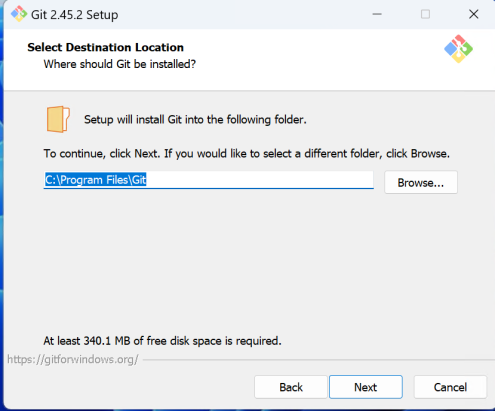
Task: Click the "To continue, click Next" instruction text
Action: click(247, 153)
